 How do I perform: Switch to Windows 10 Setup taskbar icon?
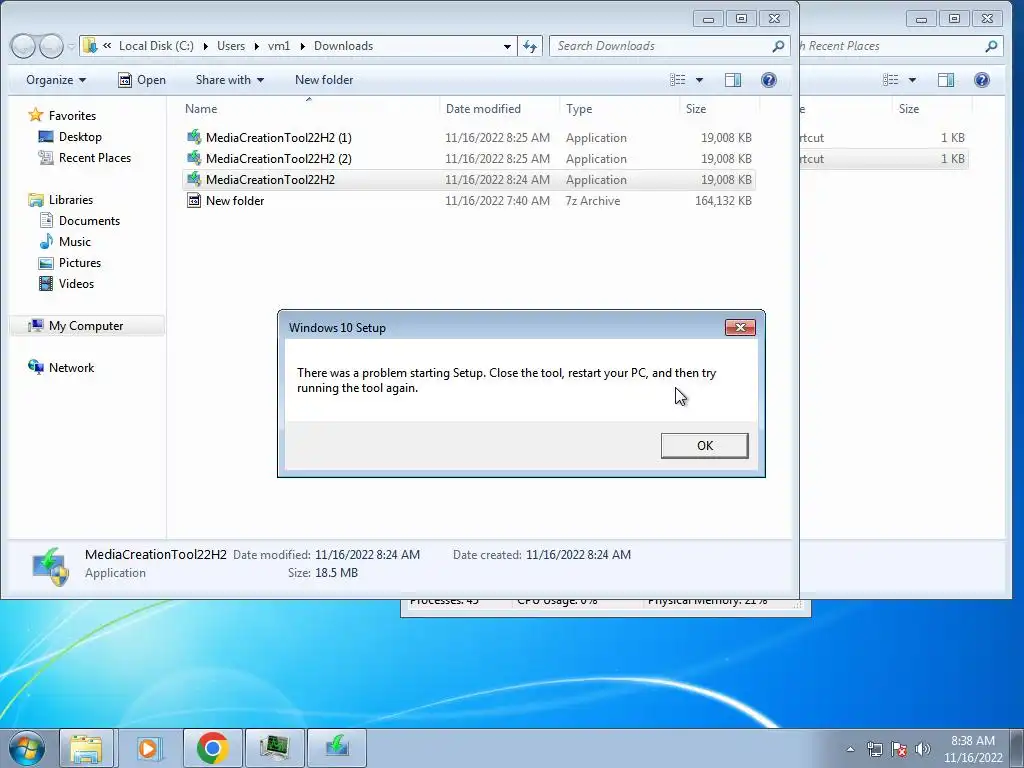(336, 748)
